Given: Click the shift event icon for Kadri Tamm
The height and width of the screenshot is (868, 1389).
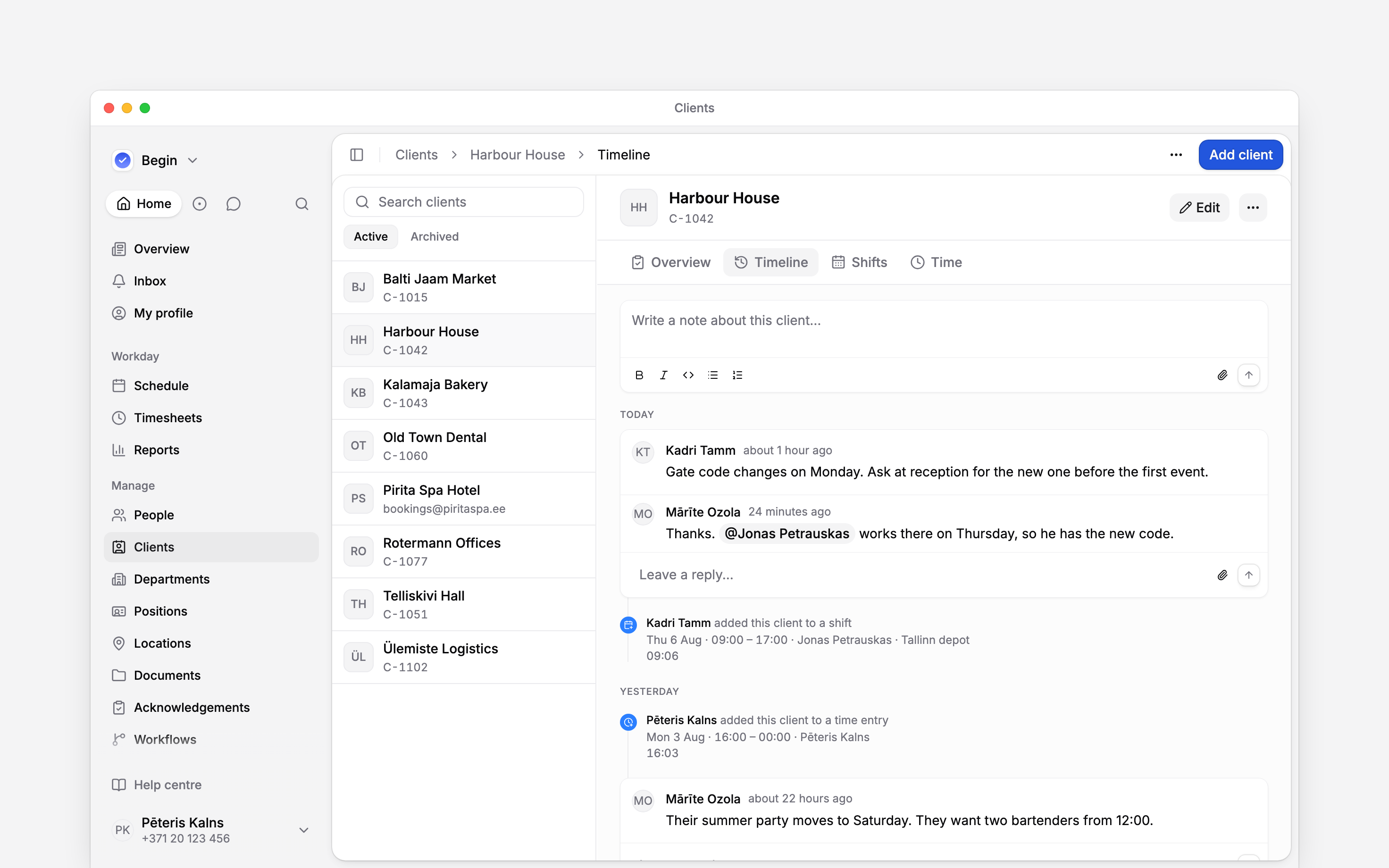Looking at the screenshot, I should [x=628, y=625].
